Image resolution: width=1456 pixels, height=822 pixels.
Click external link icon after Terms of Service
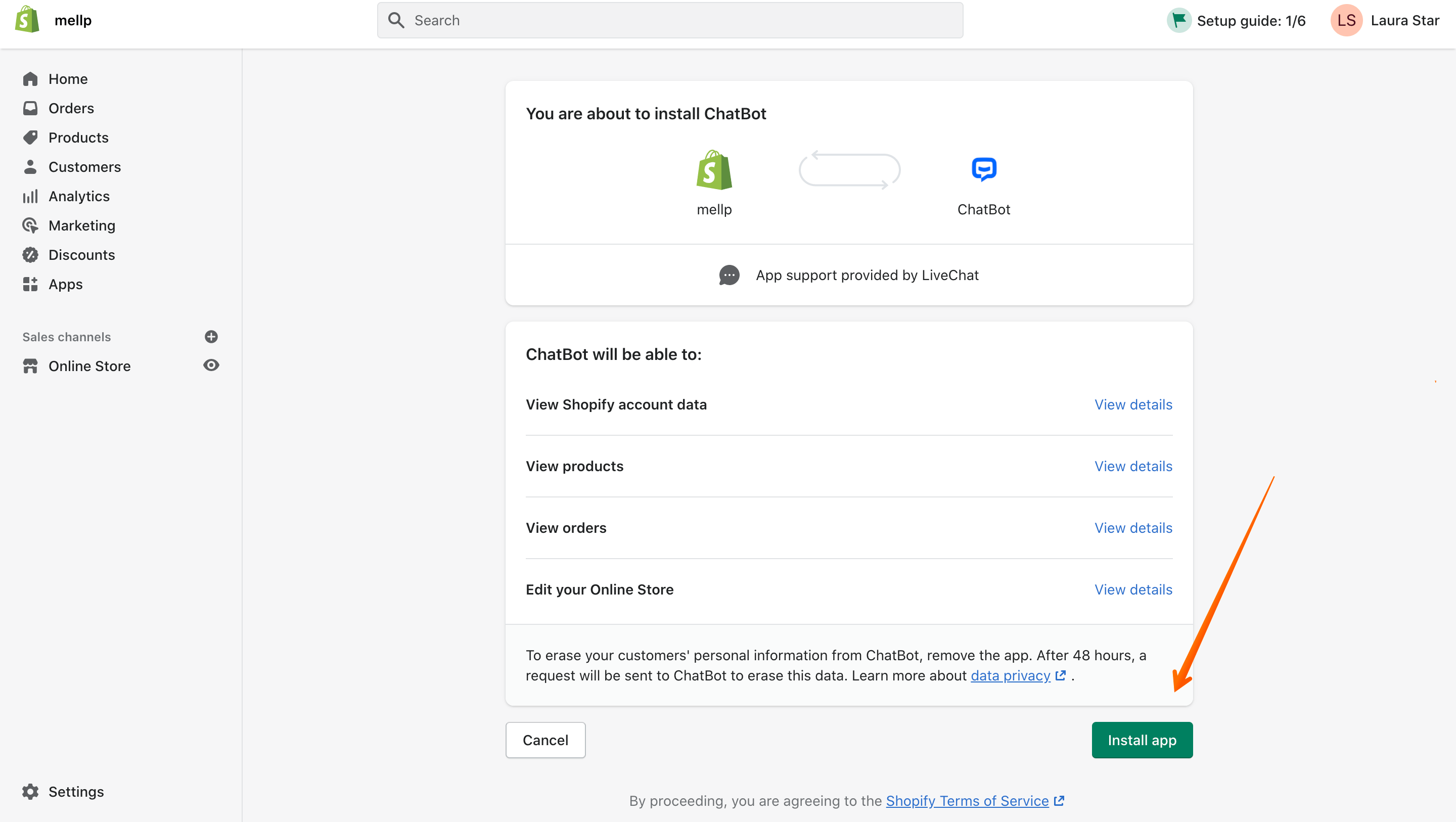(x=1059, y=801)
